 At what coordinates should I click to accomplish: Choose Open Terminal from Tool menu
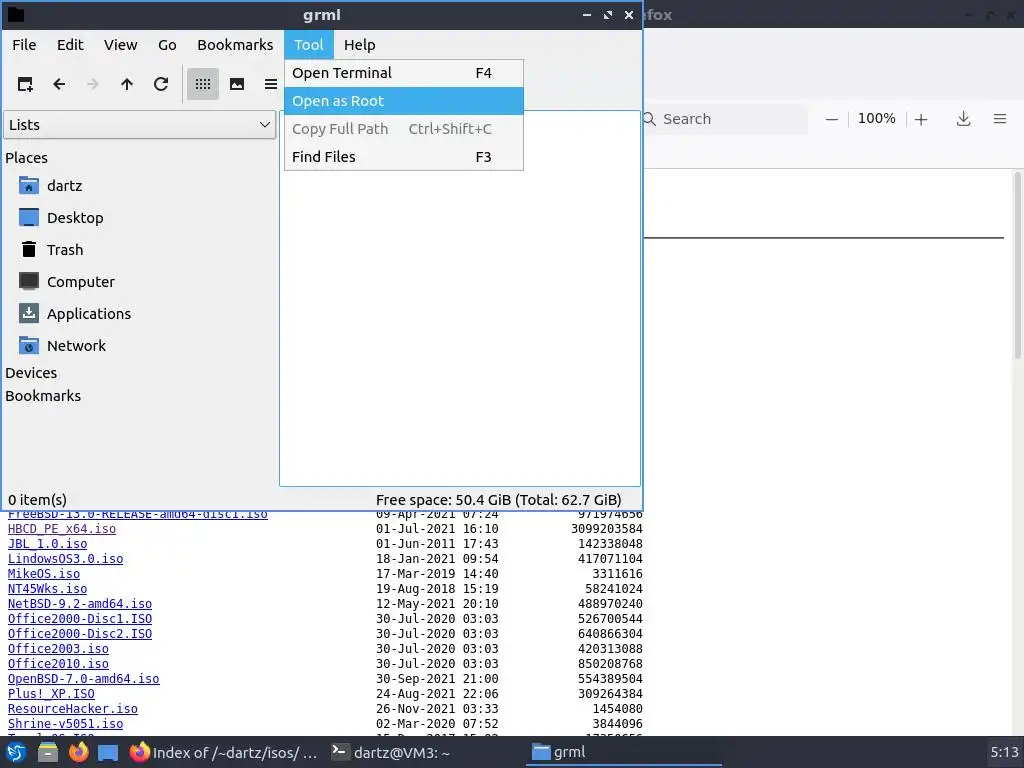click(x=404, y=73)
